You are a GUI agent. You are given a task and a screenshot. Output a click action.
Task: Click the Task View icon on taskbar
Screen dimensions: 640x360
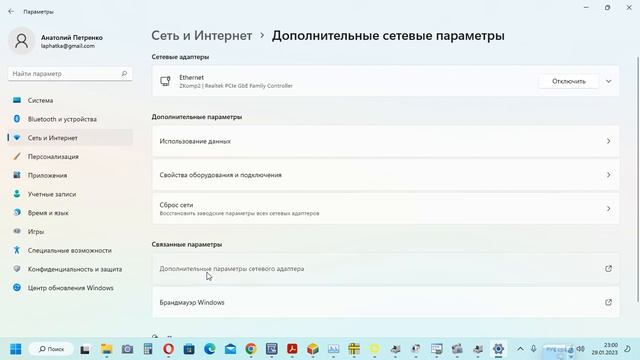click(84, 349)
